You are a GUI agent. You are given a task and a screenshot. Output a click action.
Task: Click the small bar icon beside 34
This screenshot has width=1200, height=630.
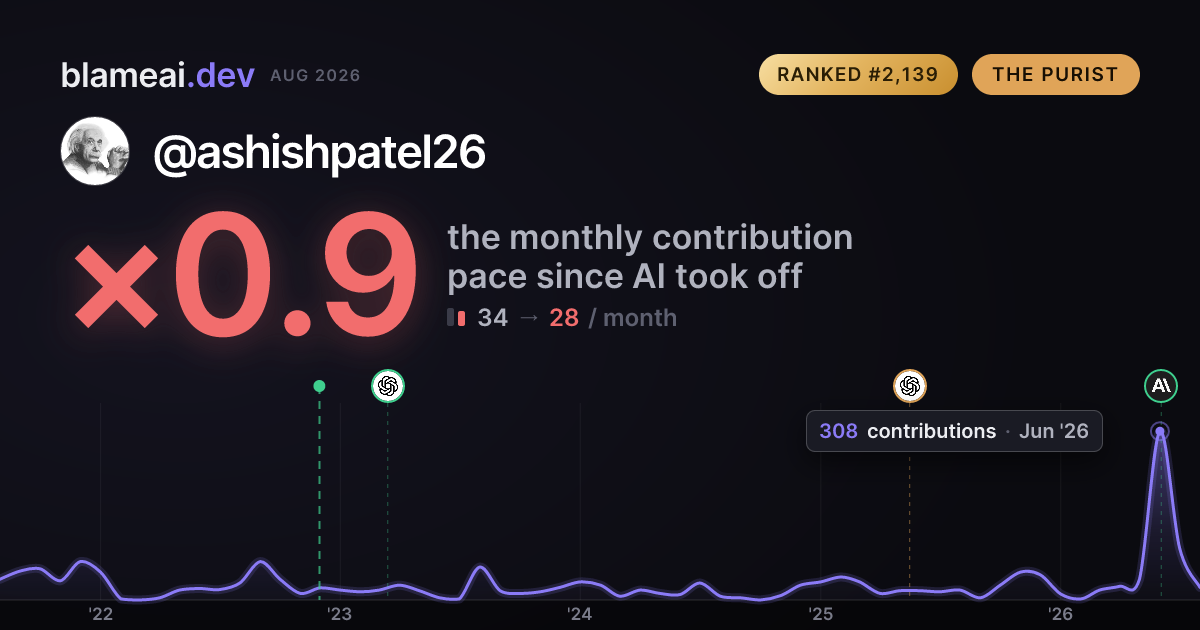[456, 318]
